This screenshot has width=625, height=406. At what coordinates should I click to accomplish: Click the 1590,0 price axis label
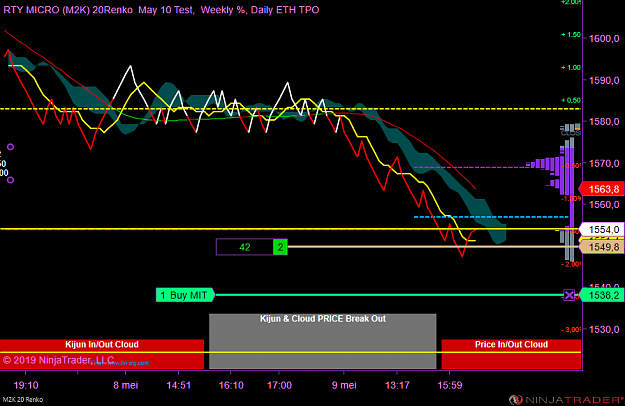604,80
